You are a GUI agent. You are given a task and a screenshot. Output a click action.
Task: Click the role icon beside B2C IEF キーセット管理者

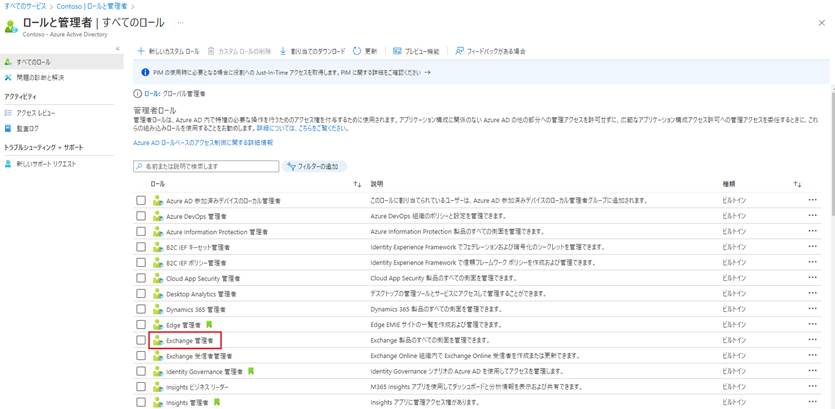(157, 247)
